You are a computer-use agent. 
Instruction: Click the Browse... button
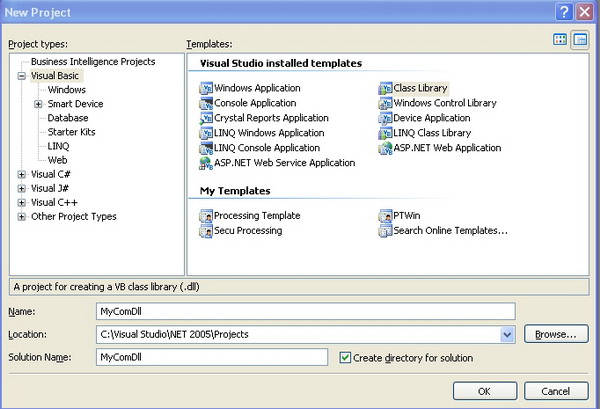pyautogui.click(x=556, y=334)
